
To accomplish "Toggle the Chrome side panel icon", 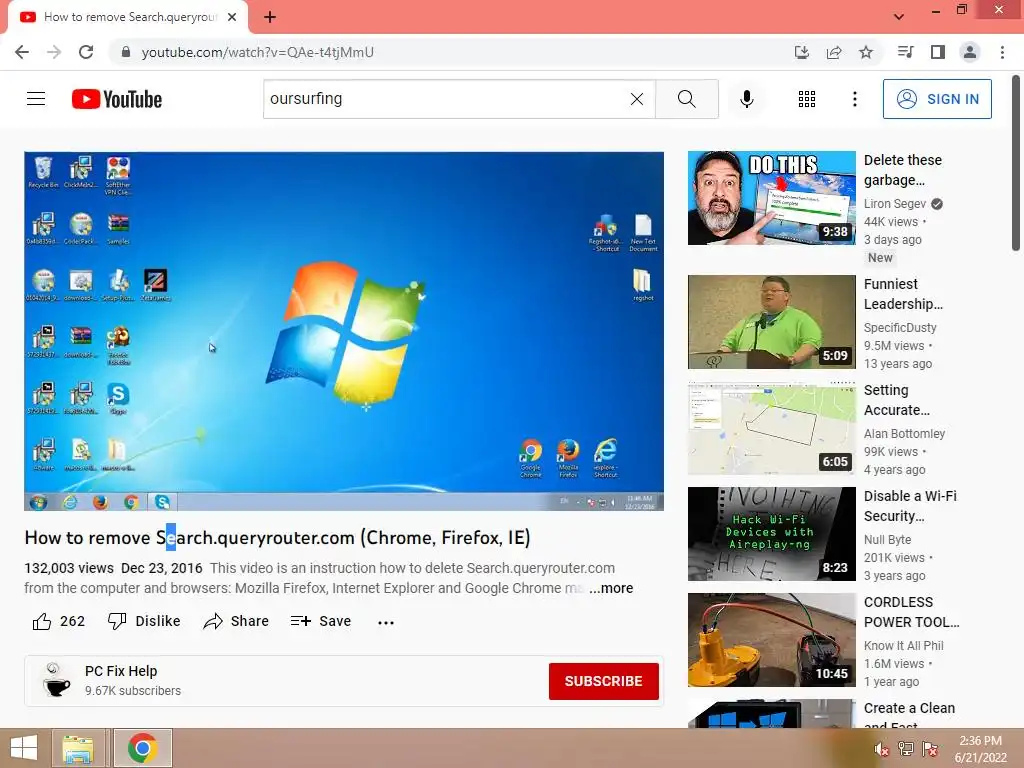I will [938, 52].
